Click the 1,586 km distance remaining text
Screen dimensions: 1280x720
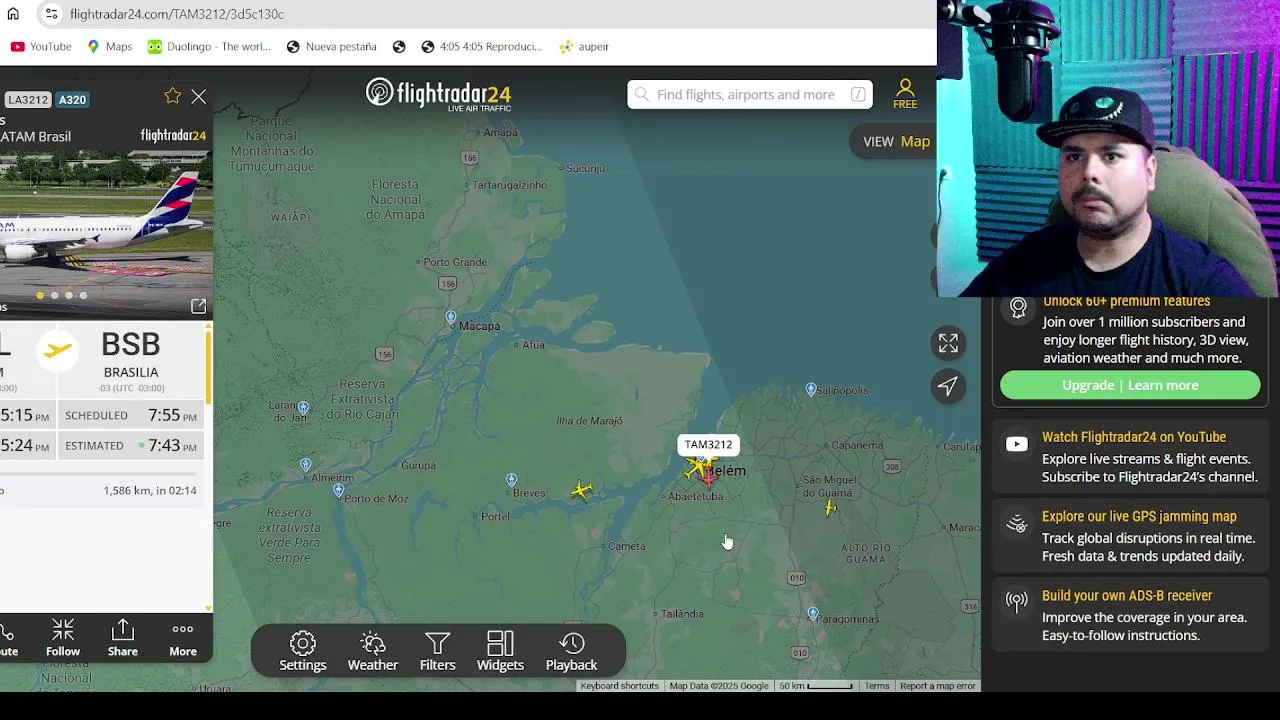coord(150,491)
